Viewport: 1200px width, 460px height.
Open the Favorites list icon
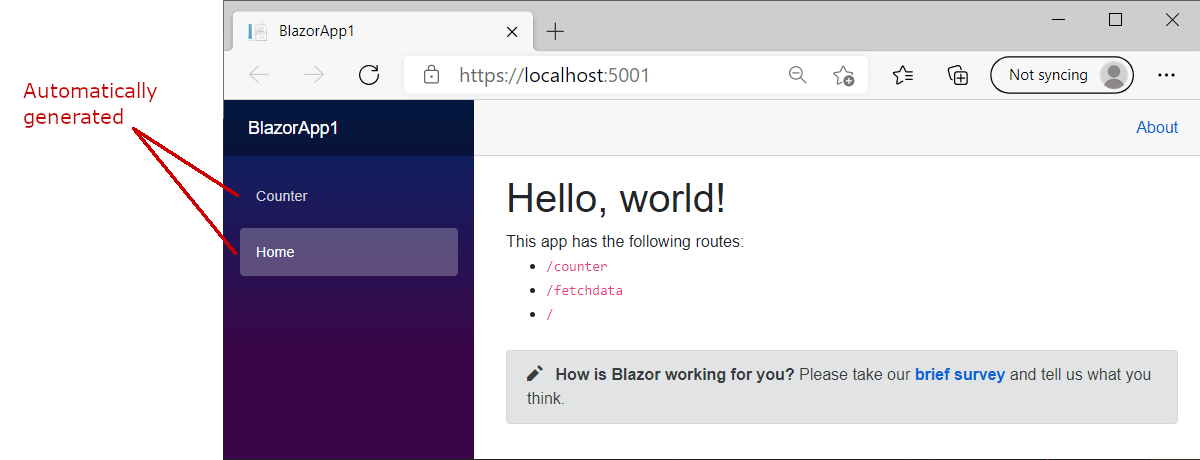click(903, 75)
